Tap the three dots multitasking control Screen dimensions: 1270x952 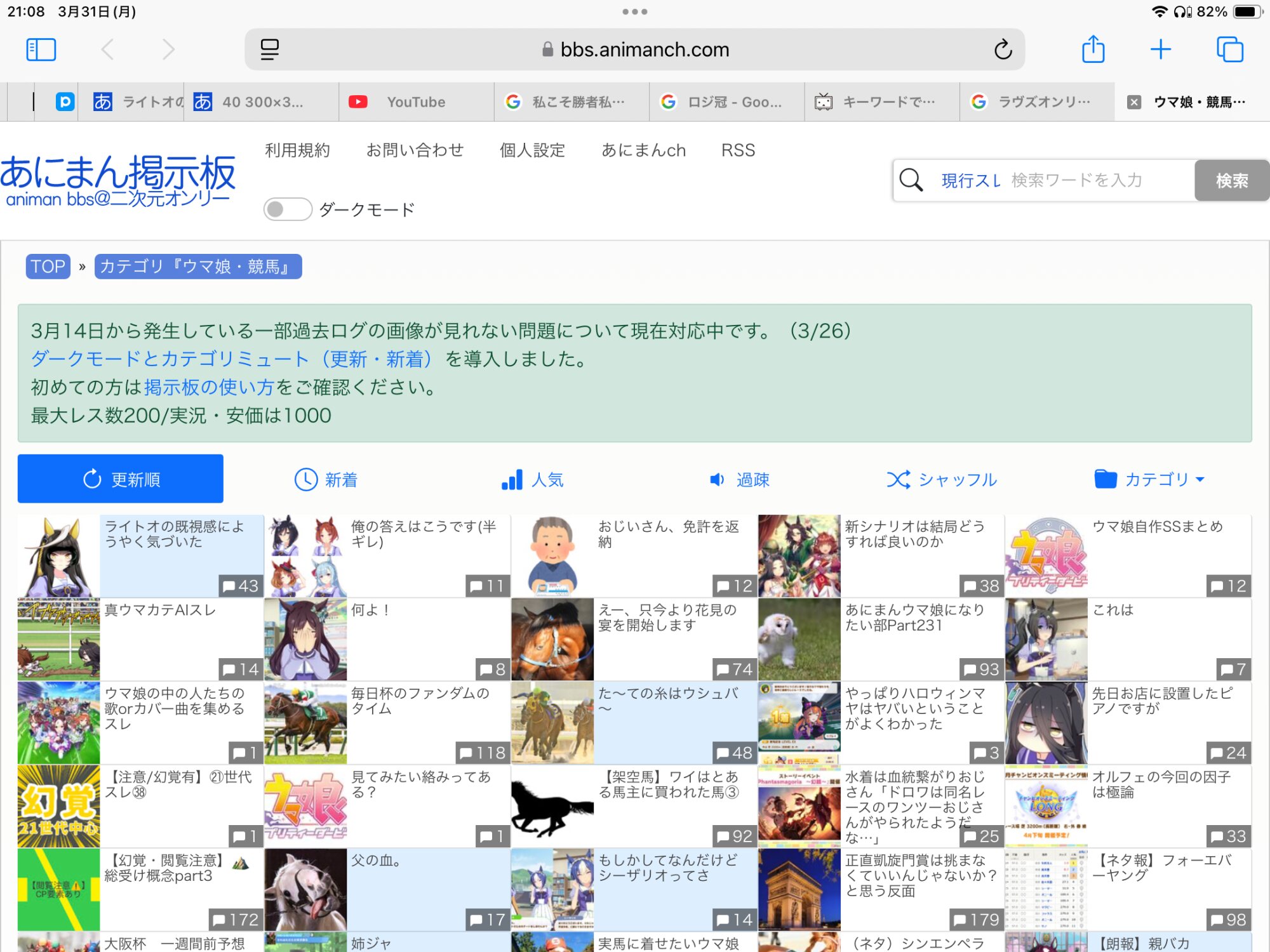(635, 11)
